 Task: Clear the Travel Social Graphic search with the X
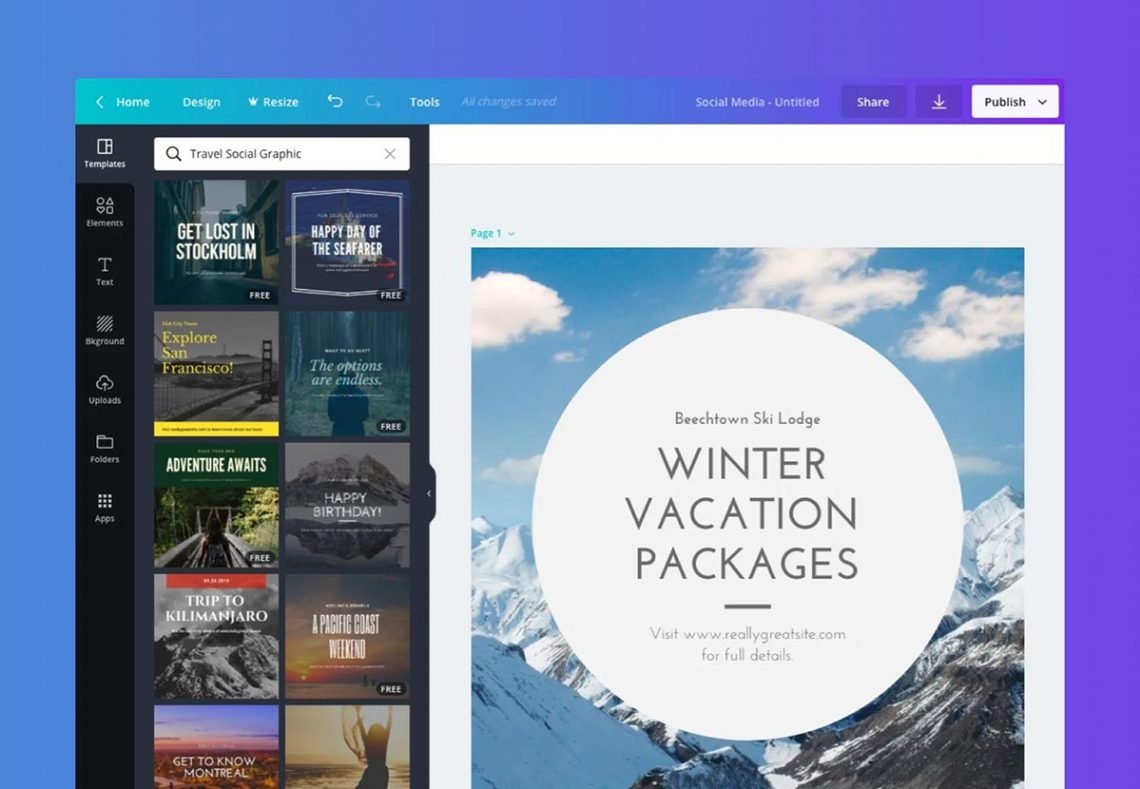click(390, 153)
